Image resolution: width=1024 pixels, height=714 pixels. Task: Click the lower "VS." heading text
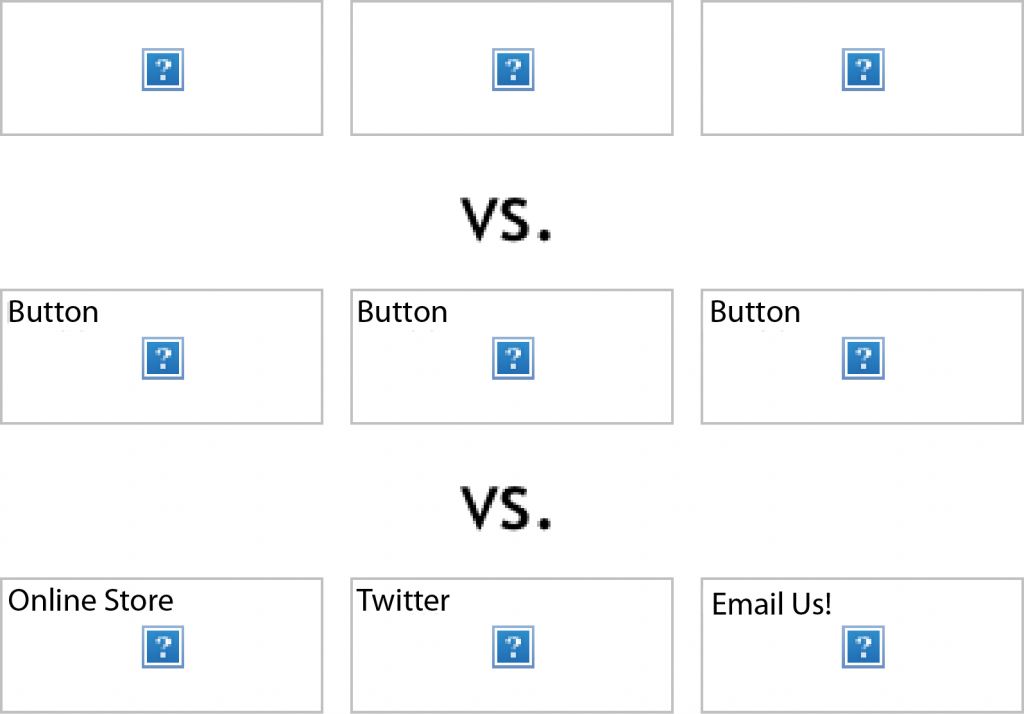(506, 508)
